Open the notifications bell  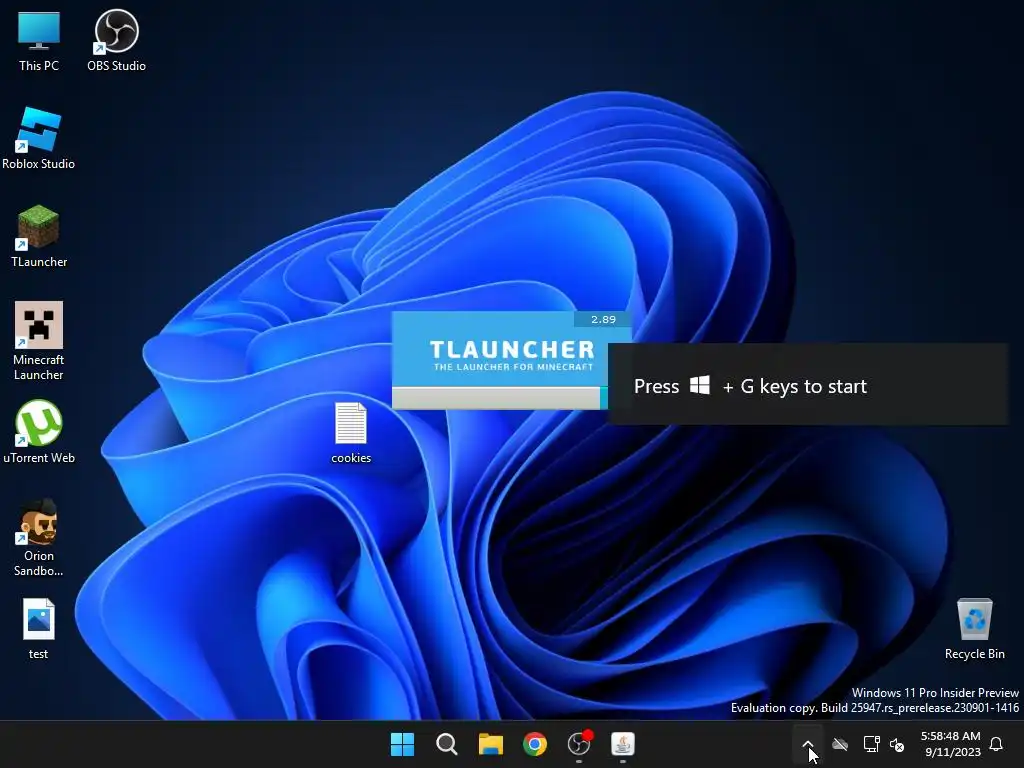coord(997,744)
